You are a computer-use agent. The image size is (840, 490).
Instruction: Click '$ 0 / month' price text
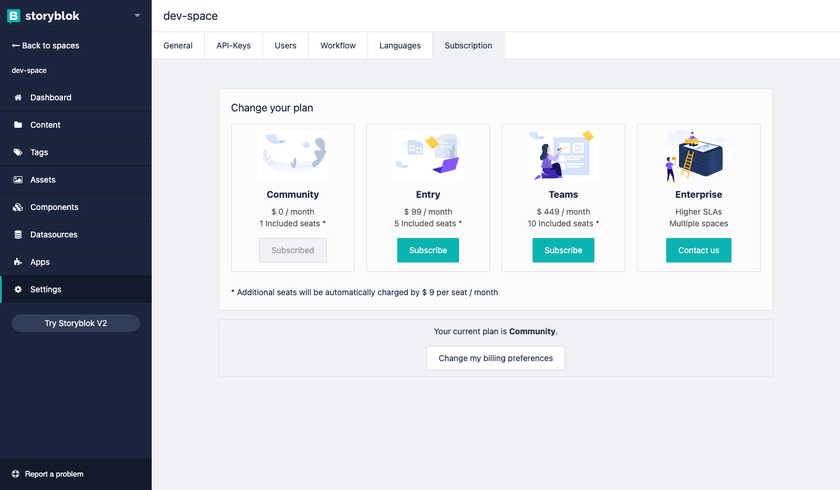[292, 212]
